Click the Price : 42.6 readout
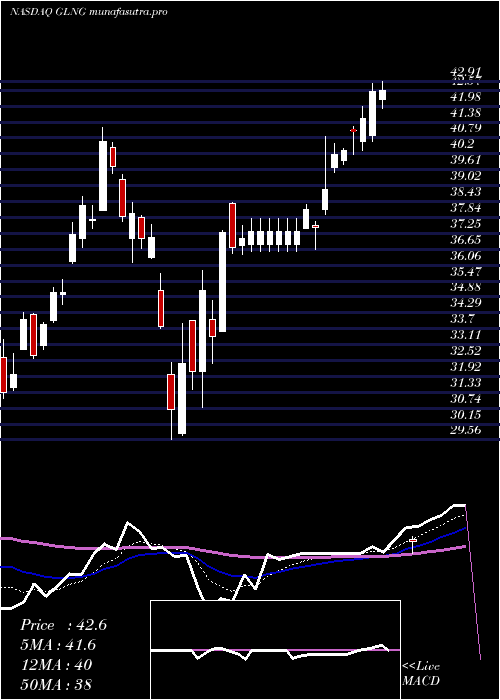Viewport: 500px width, 700px height. [x=63, y=625]
